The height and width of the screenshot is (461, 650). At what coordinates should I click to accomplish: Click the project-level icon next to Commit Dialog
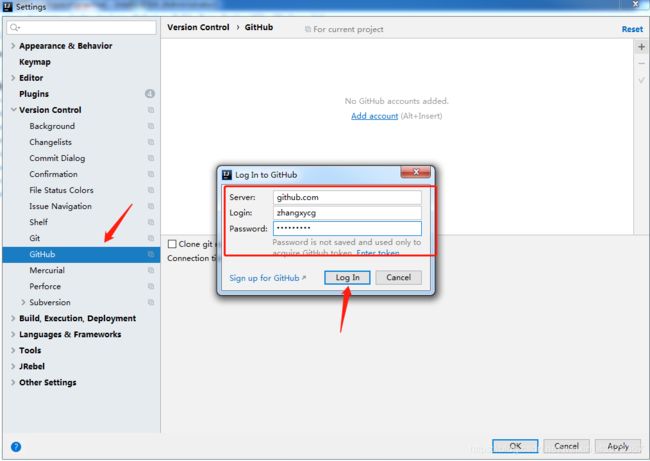(151, 158)
